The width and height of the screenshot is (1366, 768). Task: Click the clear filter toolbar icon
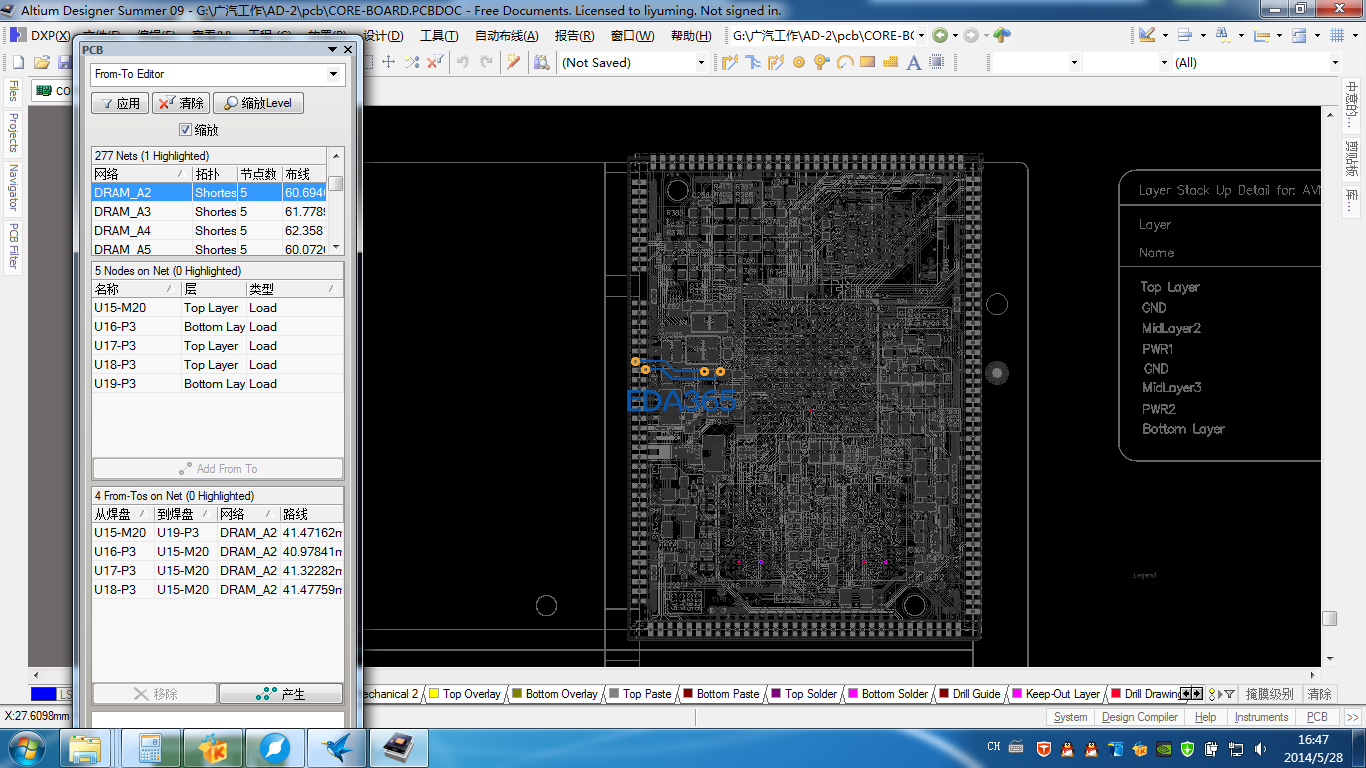point(435,62)
